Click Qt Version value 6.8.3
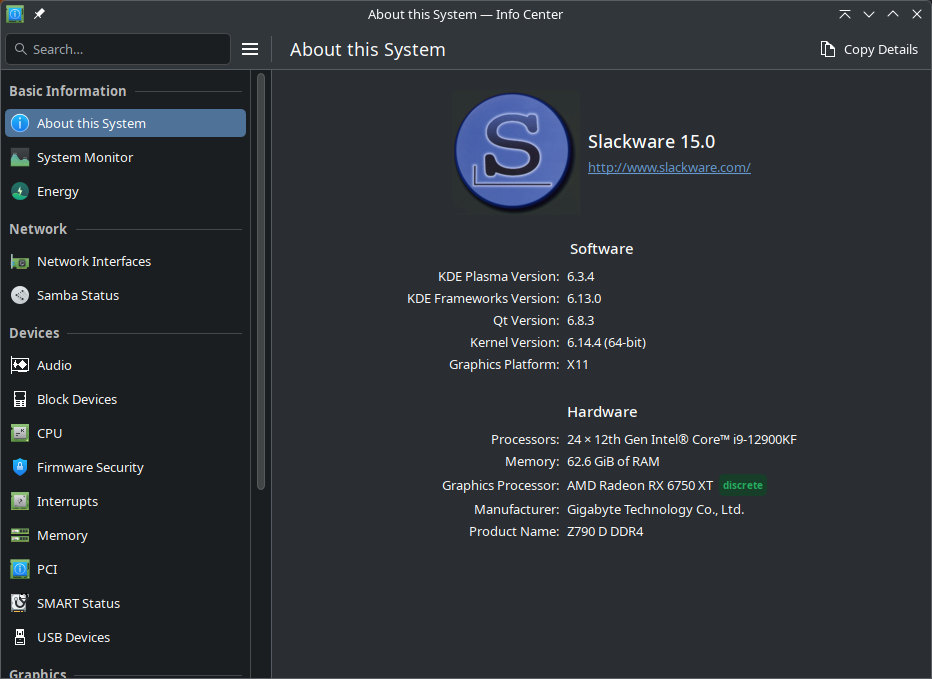This screenshot has height=679, width=932. (581, 320)
